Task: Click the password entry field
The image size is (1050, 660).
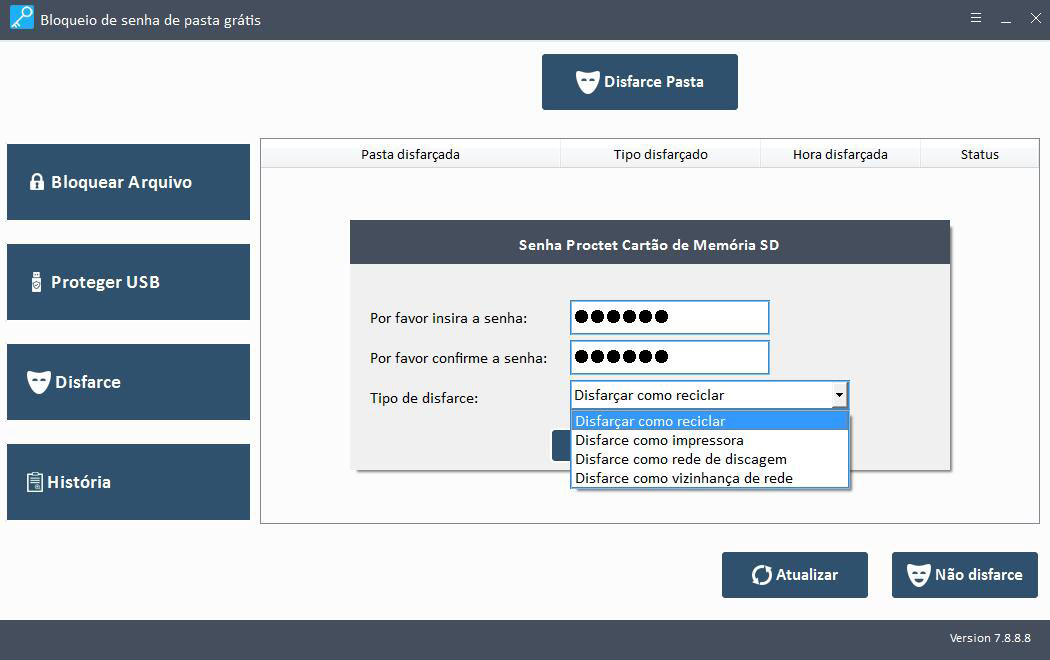Action: point(669,317)
